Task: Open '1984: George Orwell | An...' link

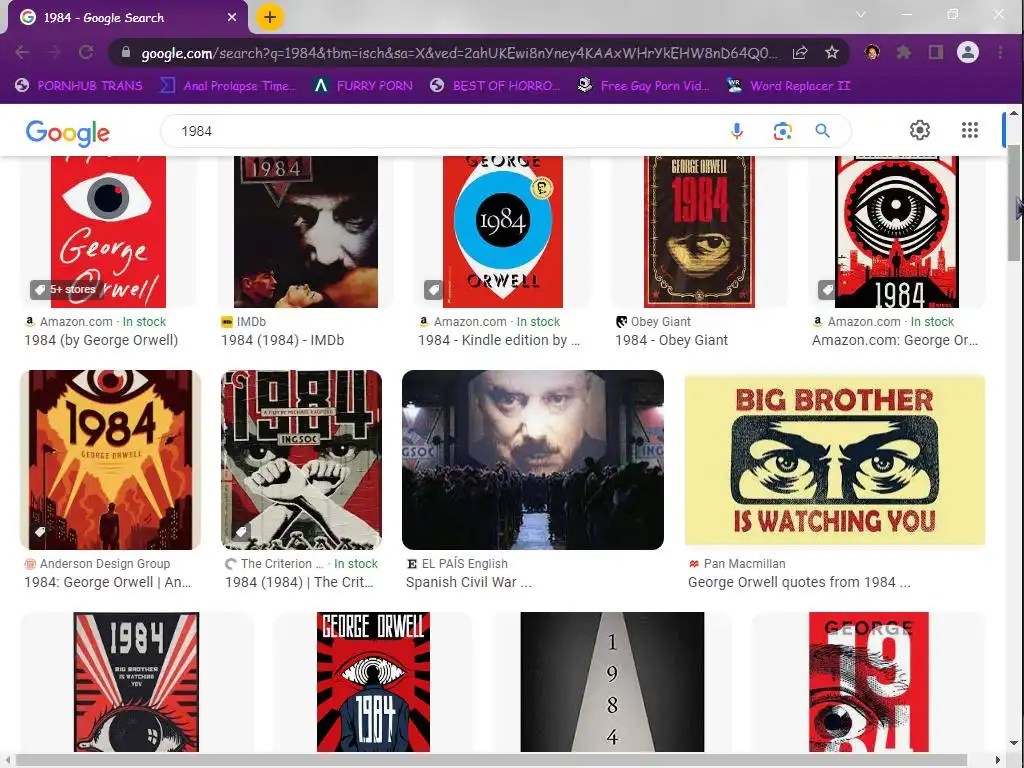Action: [108, 582]
